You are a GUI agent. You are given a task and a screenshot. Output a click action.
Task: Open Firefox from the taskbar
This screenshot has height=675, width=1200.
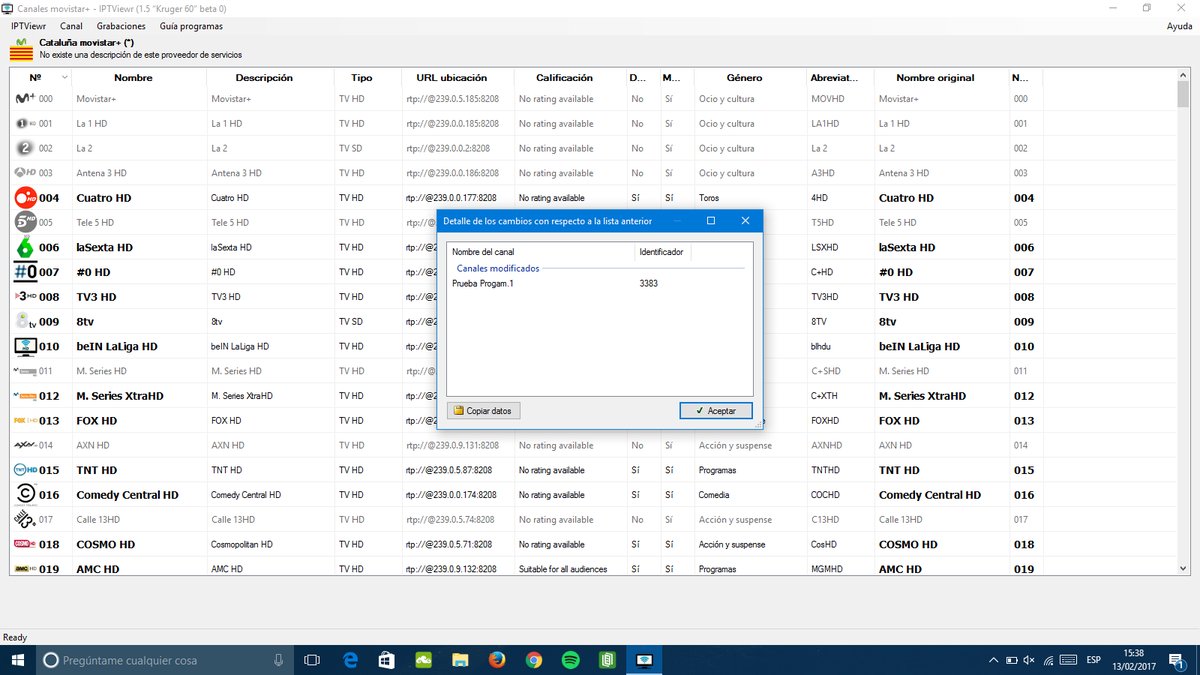pos(497,660)
